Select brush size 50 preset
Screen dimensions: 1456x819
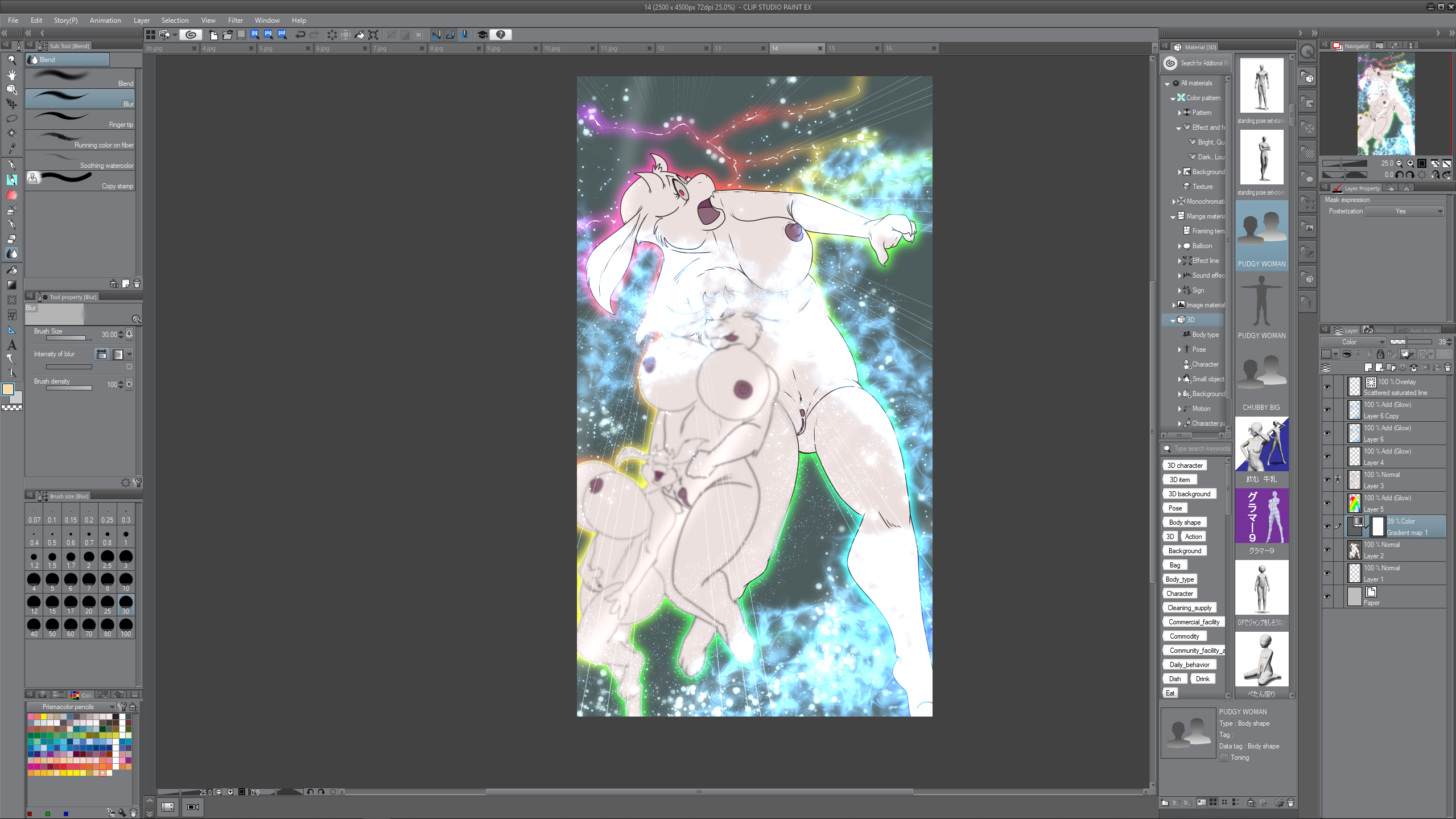(x=52, y=627)
